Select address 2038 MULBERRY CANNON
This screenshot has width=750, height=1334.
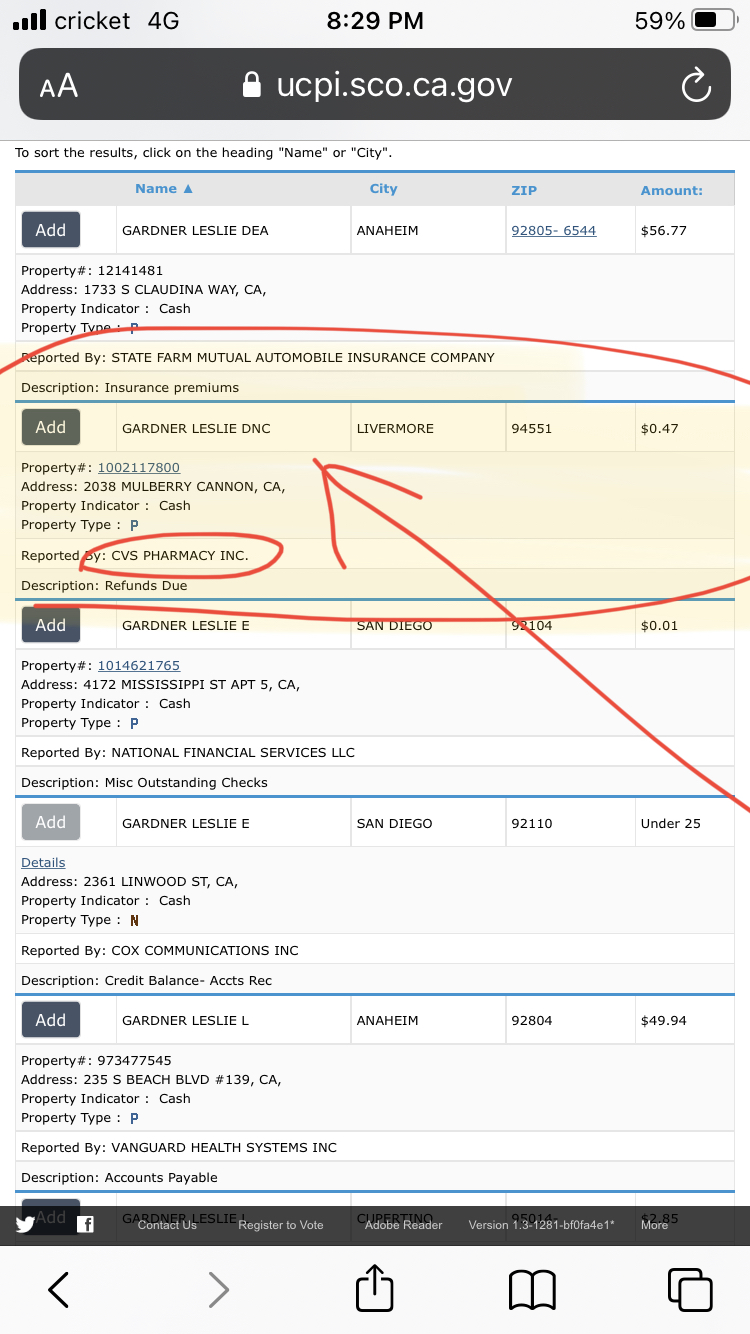tap(153, 487)
